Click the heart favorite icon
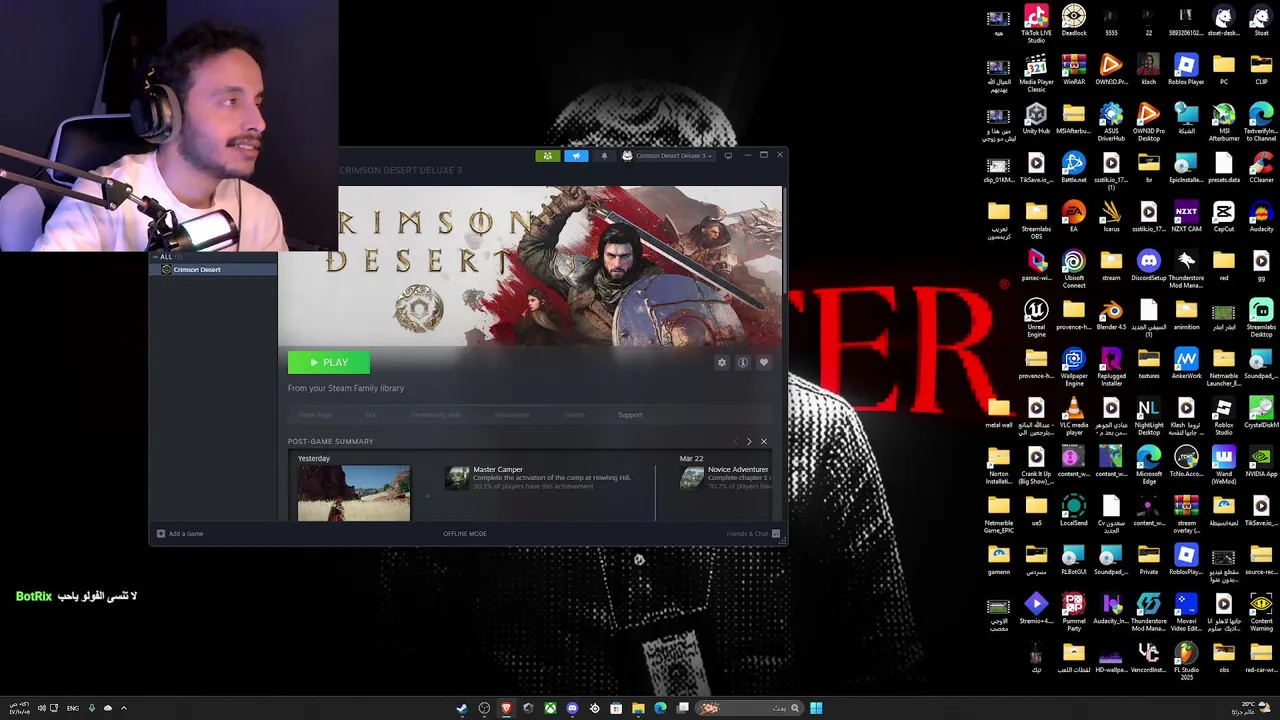Viewport: 1280px width, 720px height. pyautogui.click(x=764, y=362)
